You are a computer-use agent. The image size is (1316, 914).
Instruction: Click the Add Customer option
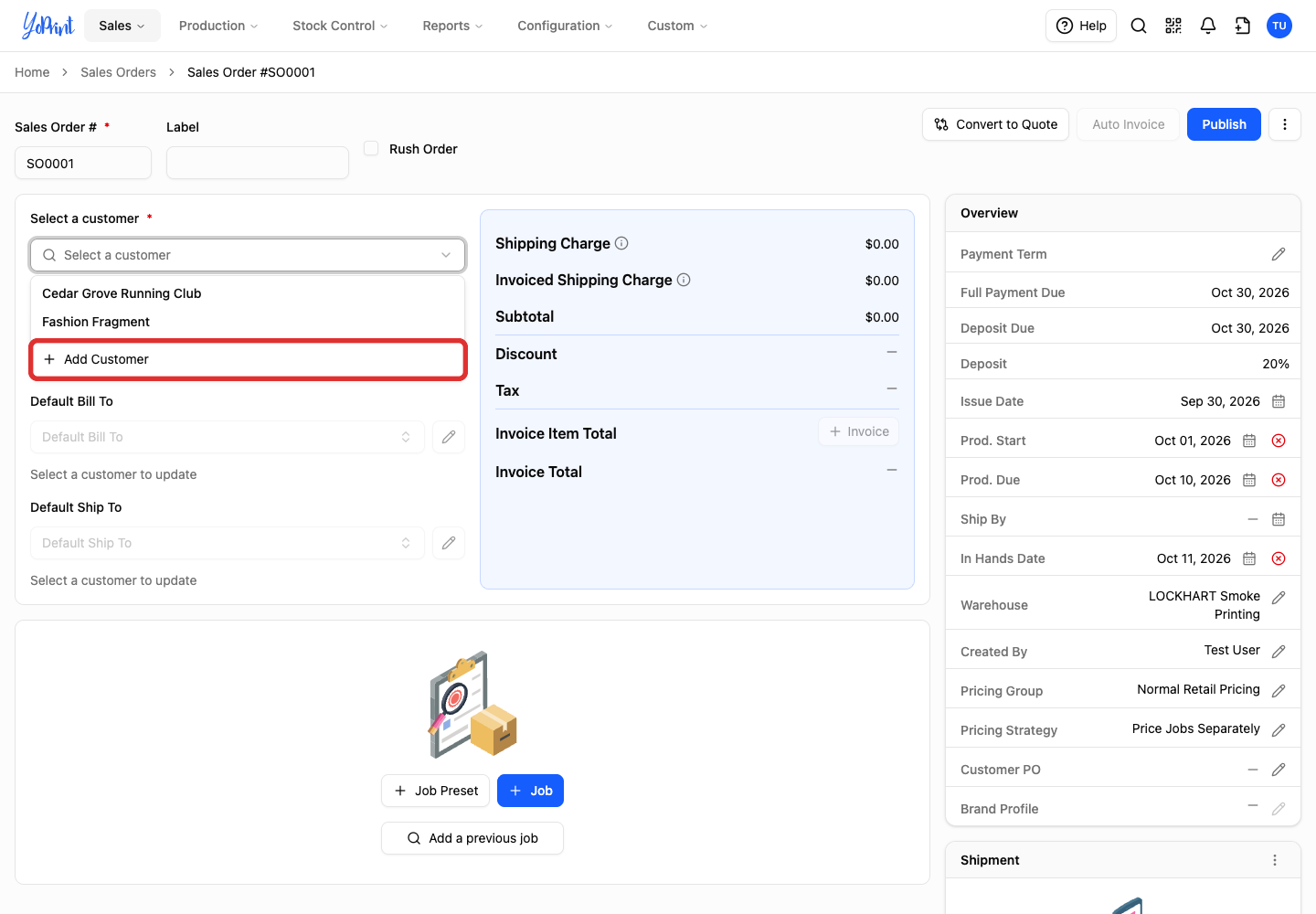(x=249, y=359)
